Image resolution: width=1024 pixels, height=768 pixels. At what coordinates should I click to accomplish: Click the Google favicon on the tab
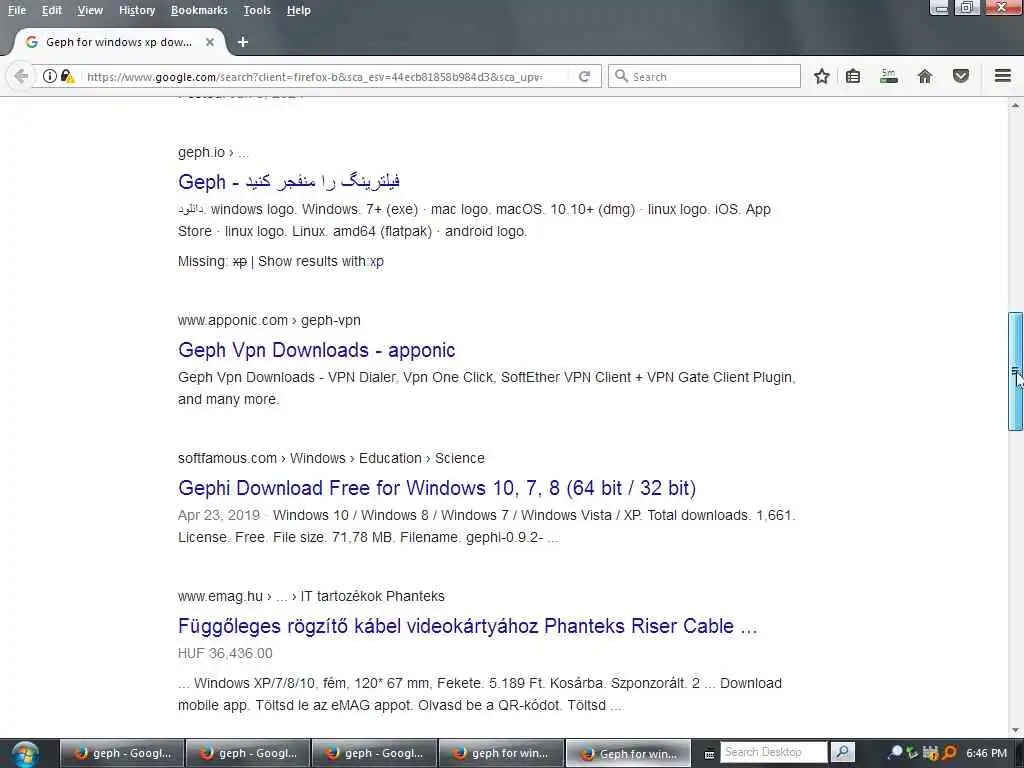point(31,42)
